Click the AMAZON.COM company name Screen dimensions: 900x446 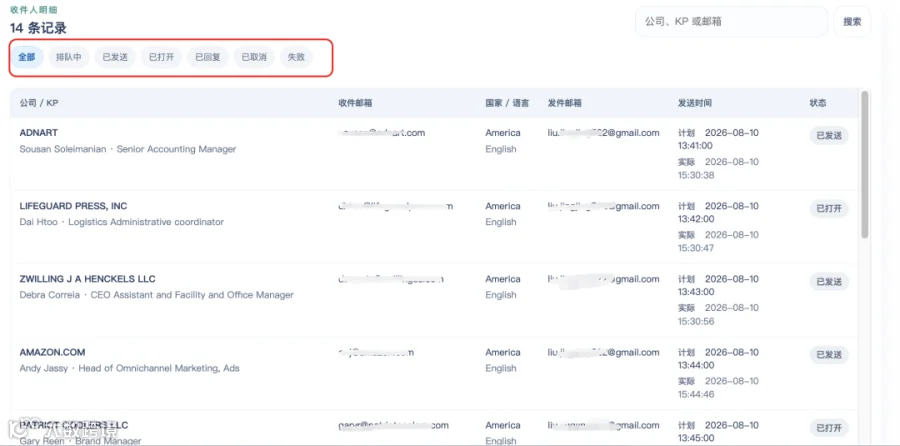(52, 352)
